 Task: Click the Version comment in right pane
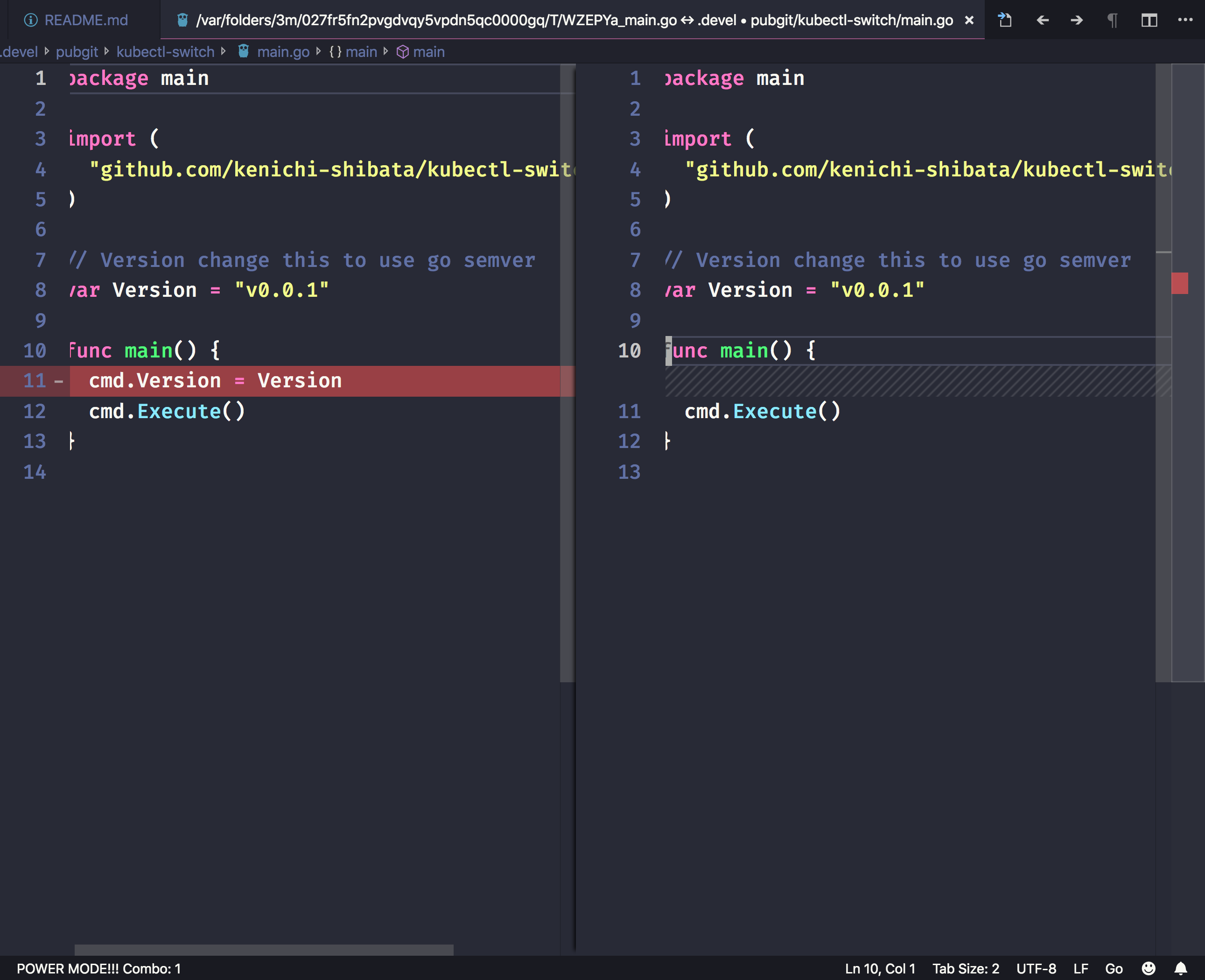(x=898, y=260)
